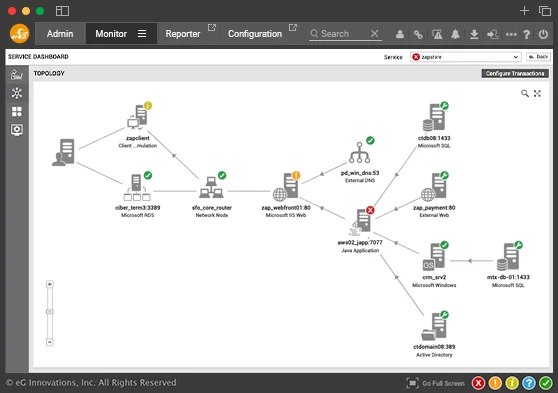Click Configure Transactions button

515,73
